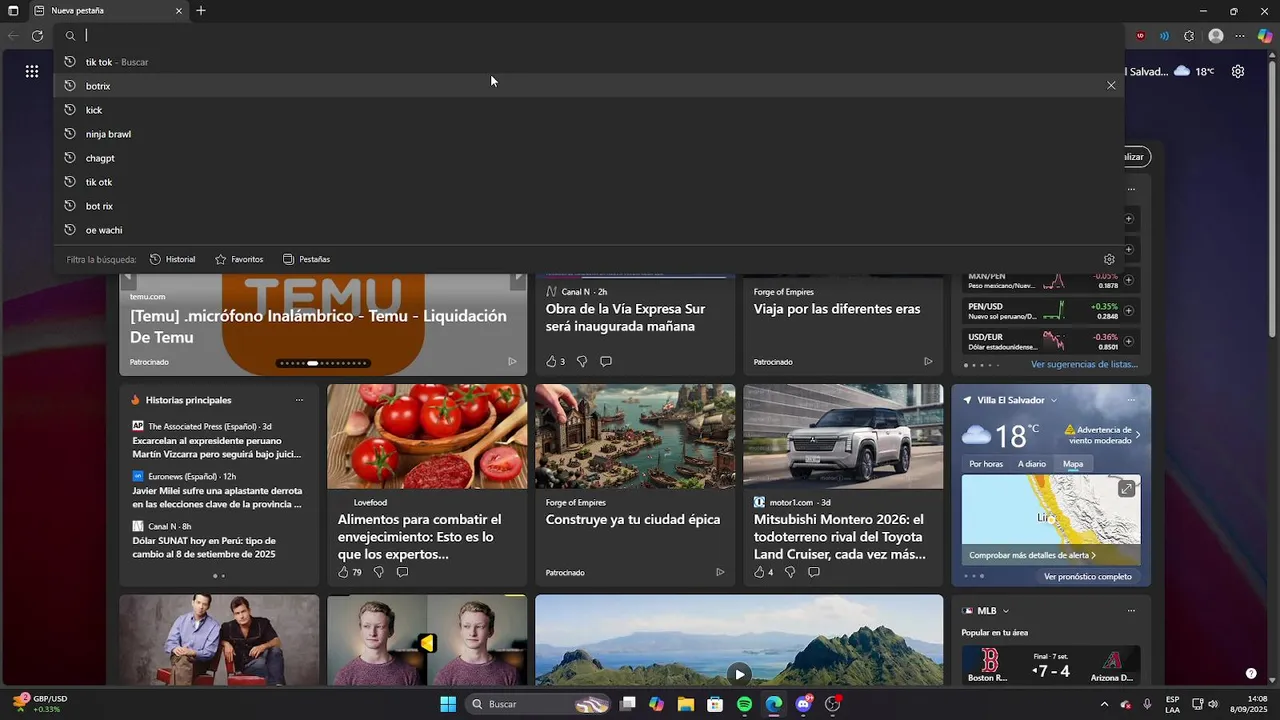
Task: Reload the page with refresh icon
Action: click(37, 36)
